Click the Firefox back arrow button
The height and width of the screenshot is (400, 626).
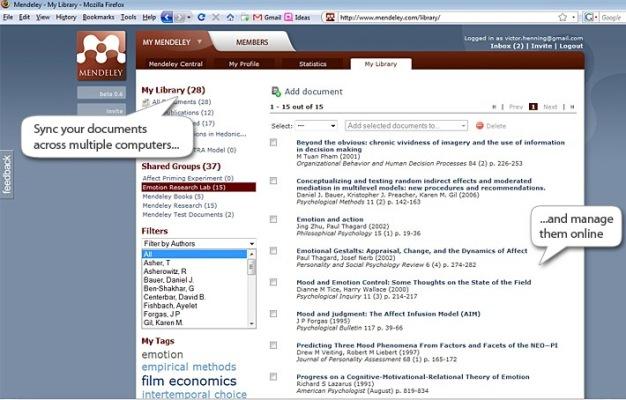click(167, 17)
